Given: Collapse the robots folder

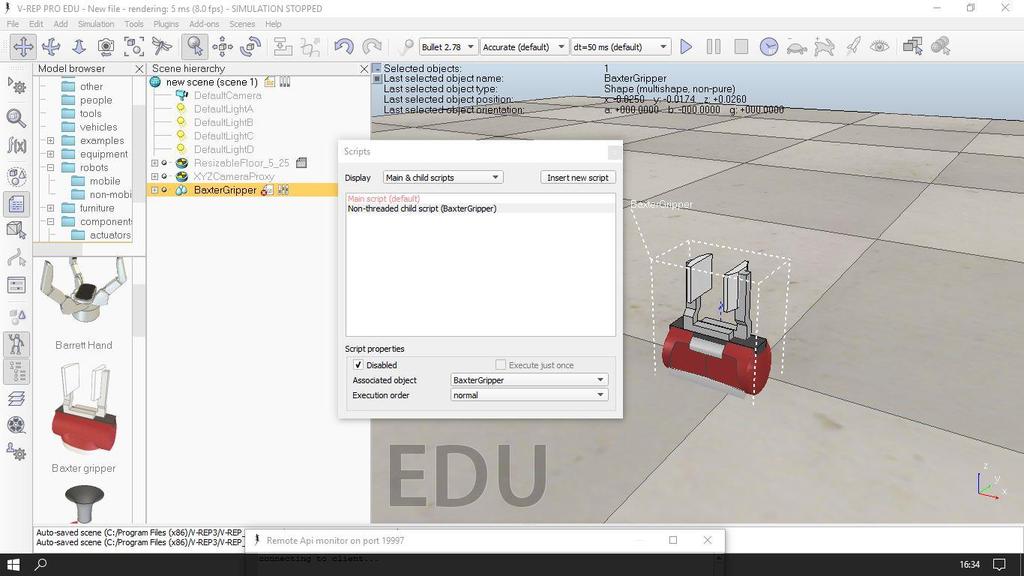Looking at the screenshot, I should click(x=50, y=168).
